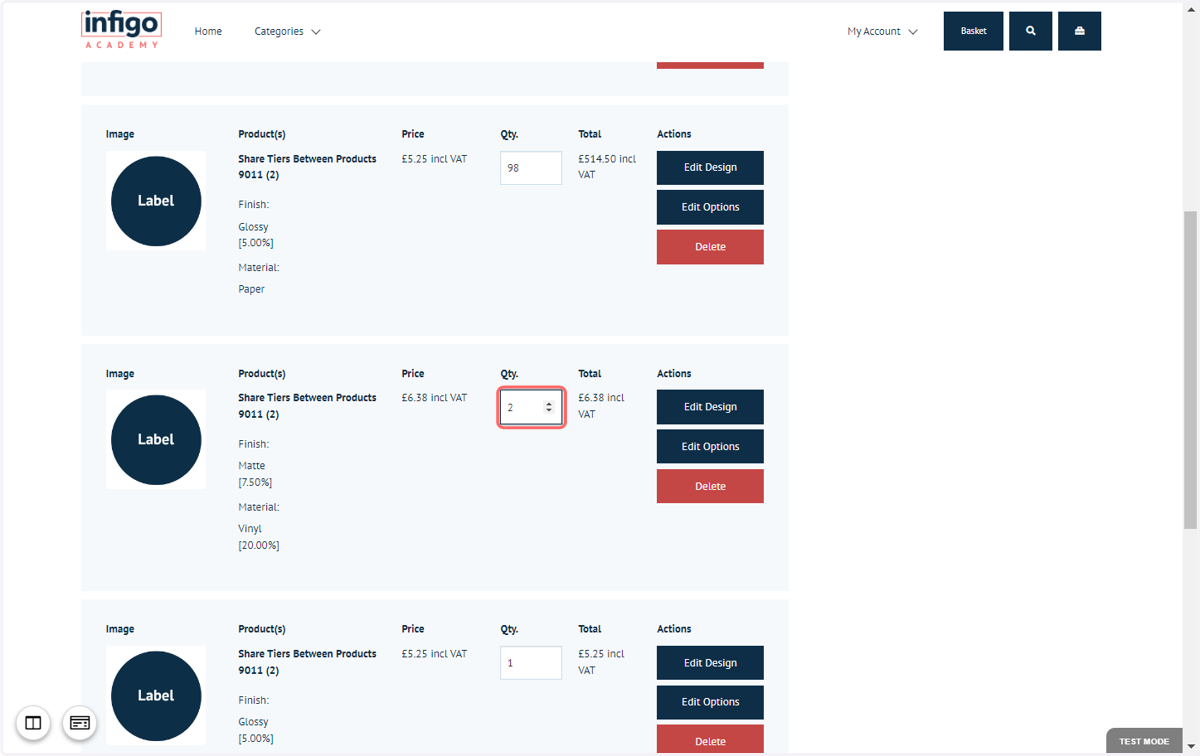
Task: Click the page vertical scrollbar thumb
Action: (1190, 370)
